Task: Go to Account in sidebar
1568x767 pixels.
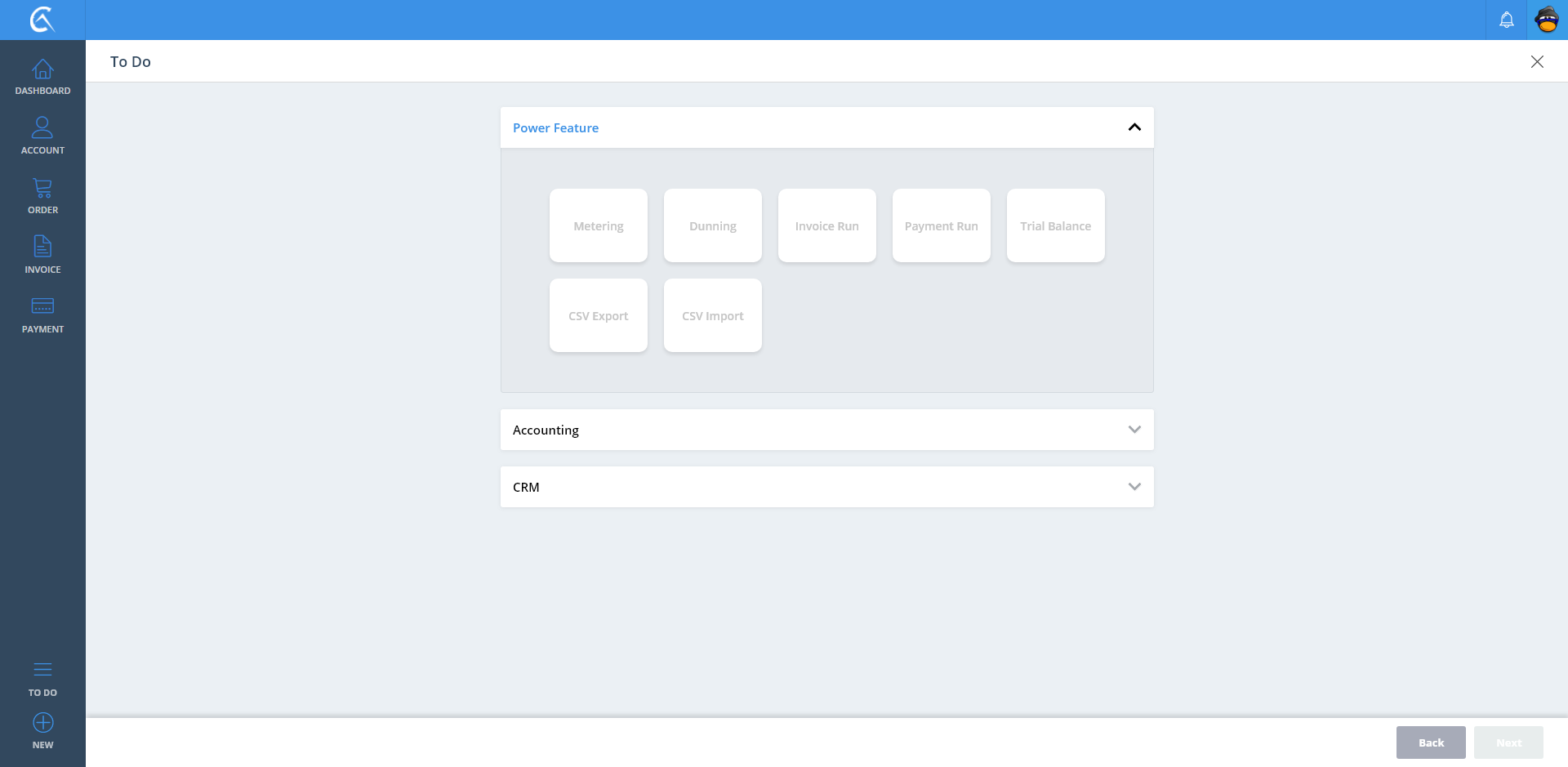Action: click(42, 128)
